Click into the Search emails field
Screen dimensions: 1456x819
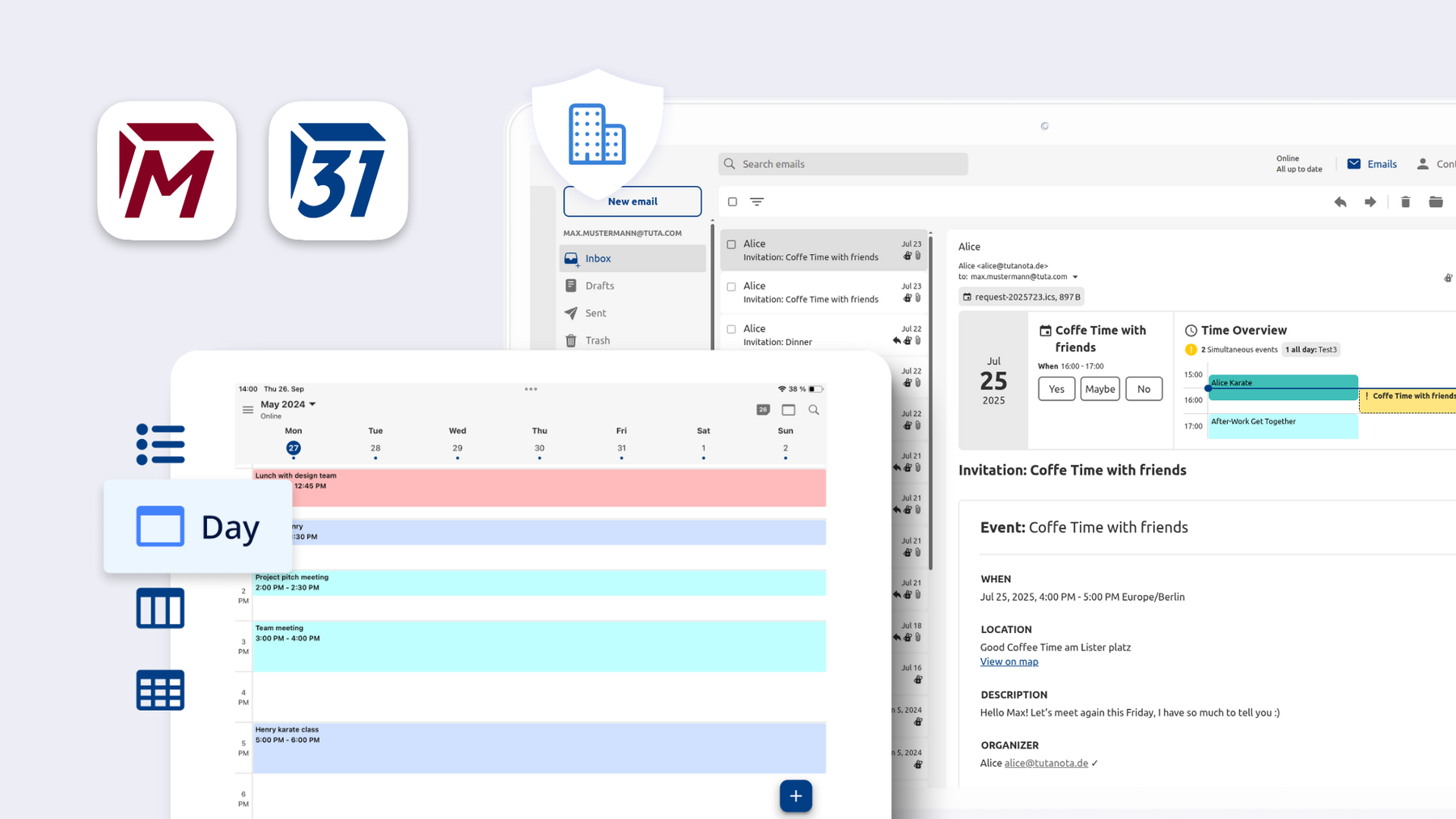[x=843, y=164]
